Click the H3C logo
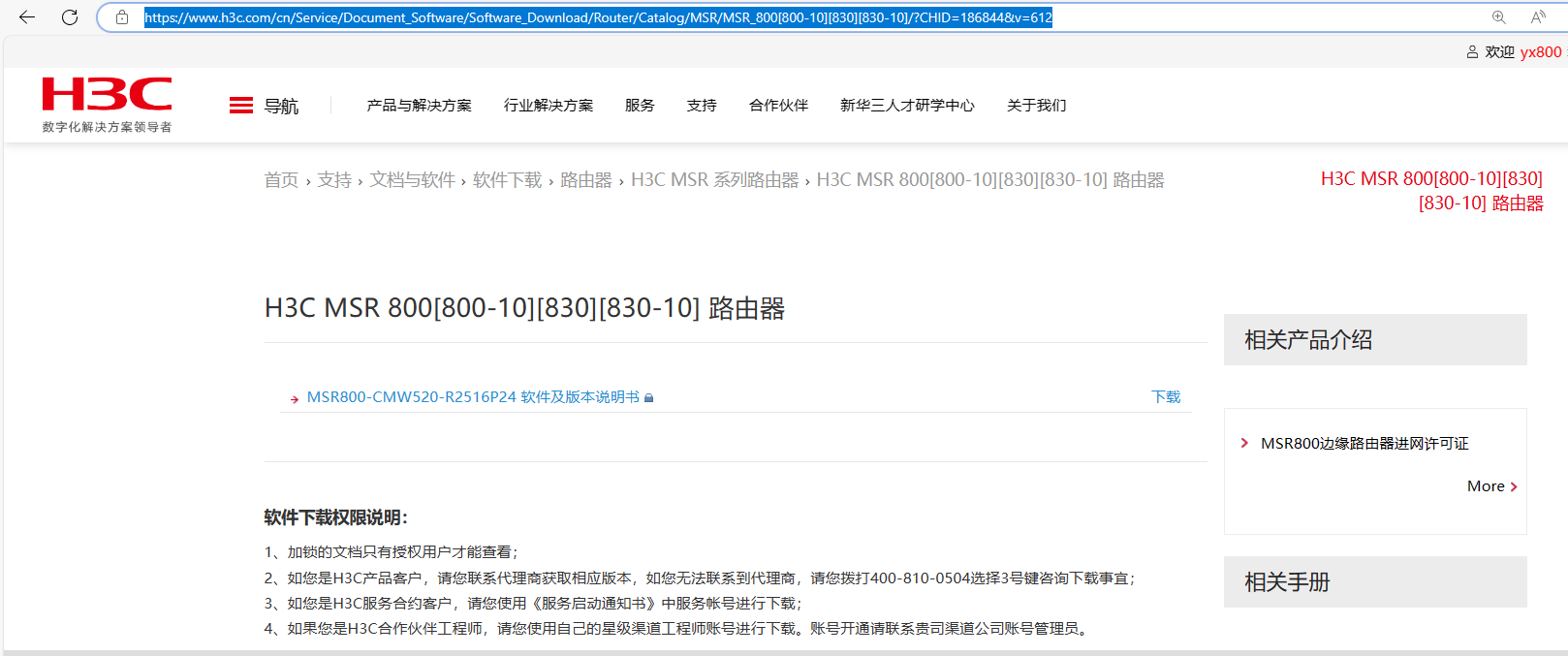 point(107,94)
